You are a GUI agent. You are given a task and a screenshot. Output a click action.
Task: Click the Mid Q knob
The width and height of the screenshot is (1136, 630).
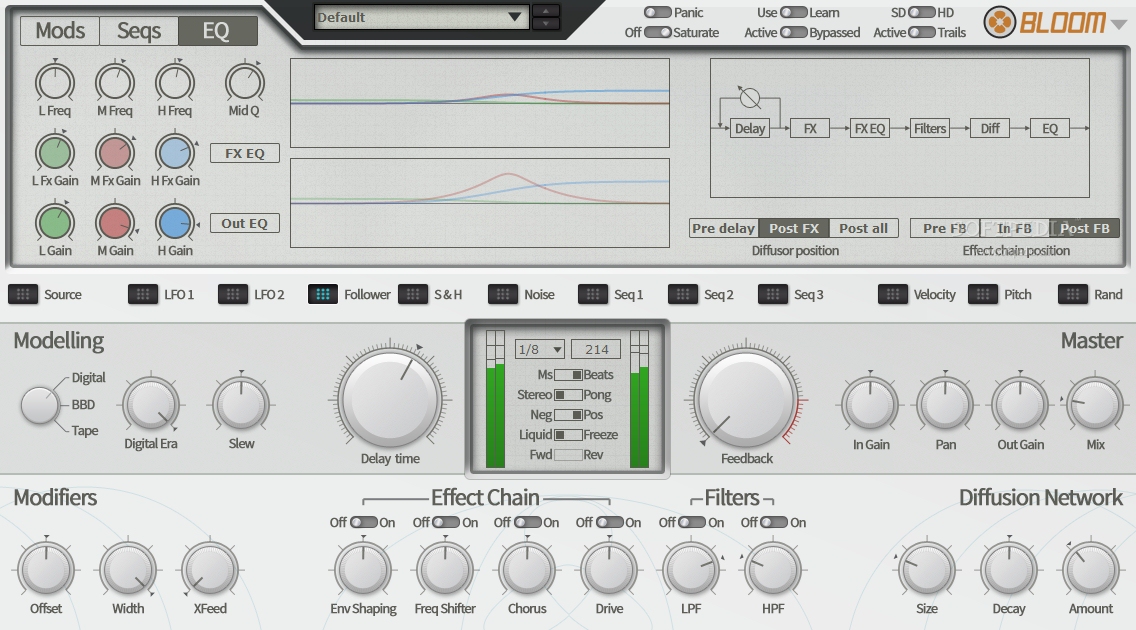click(x=245, y=83)
